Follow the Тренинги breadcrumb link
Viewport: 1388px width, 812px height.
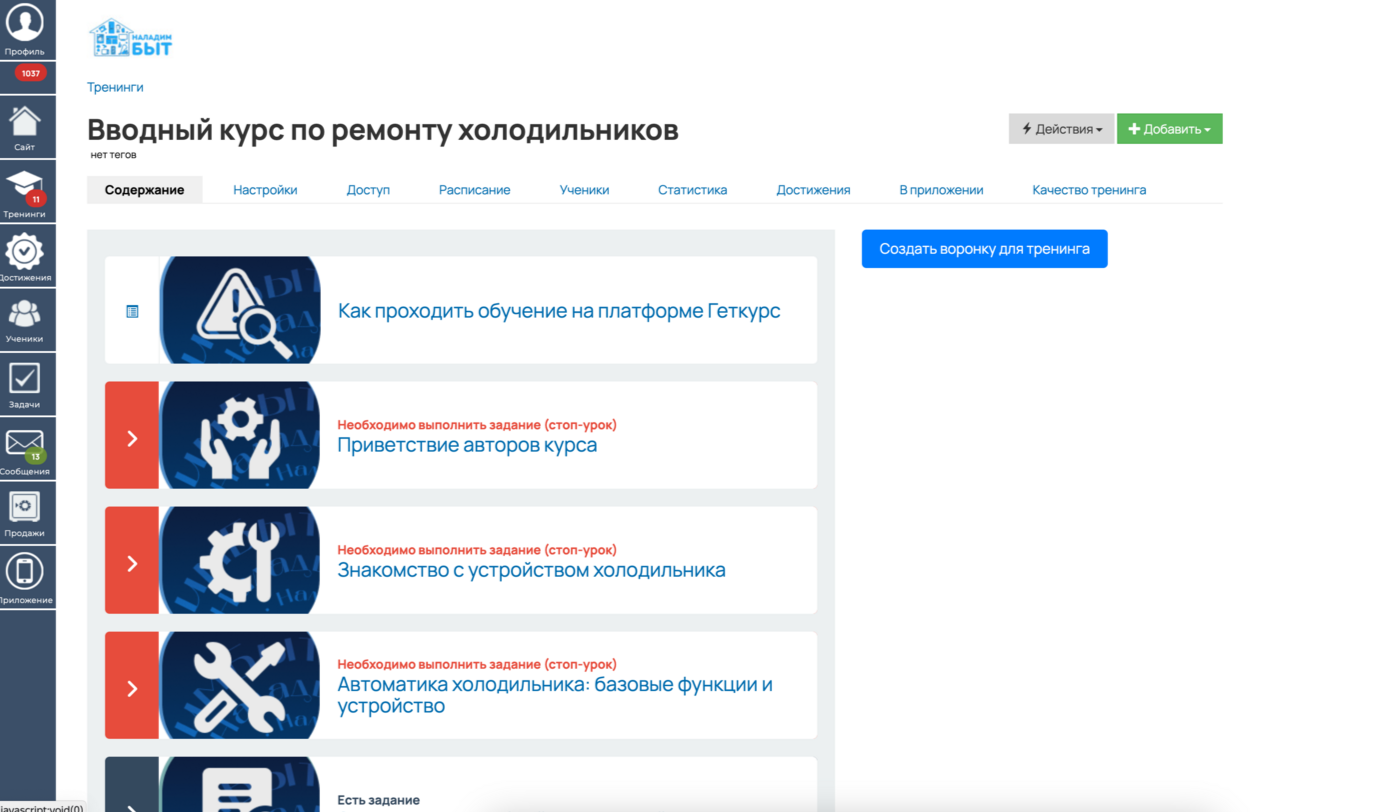point(115,87)
